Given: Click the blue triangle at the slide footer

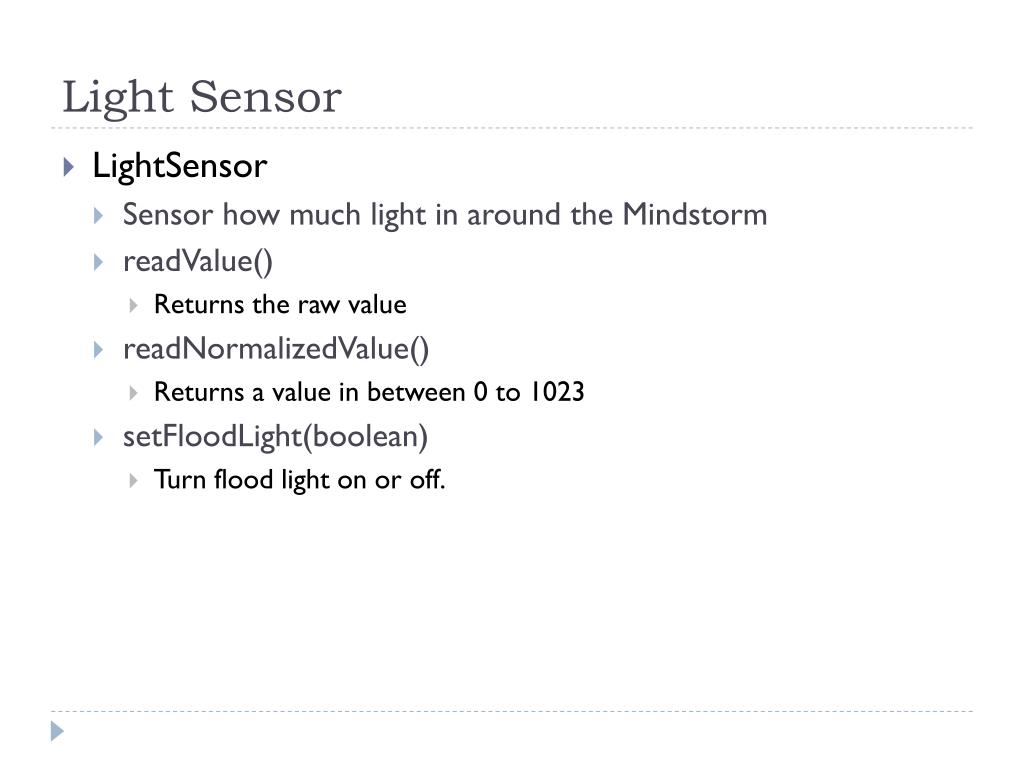Looking at the screenshot, I should (x=57, y=731).
